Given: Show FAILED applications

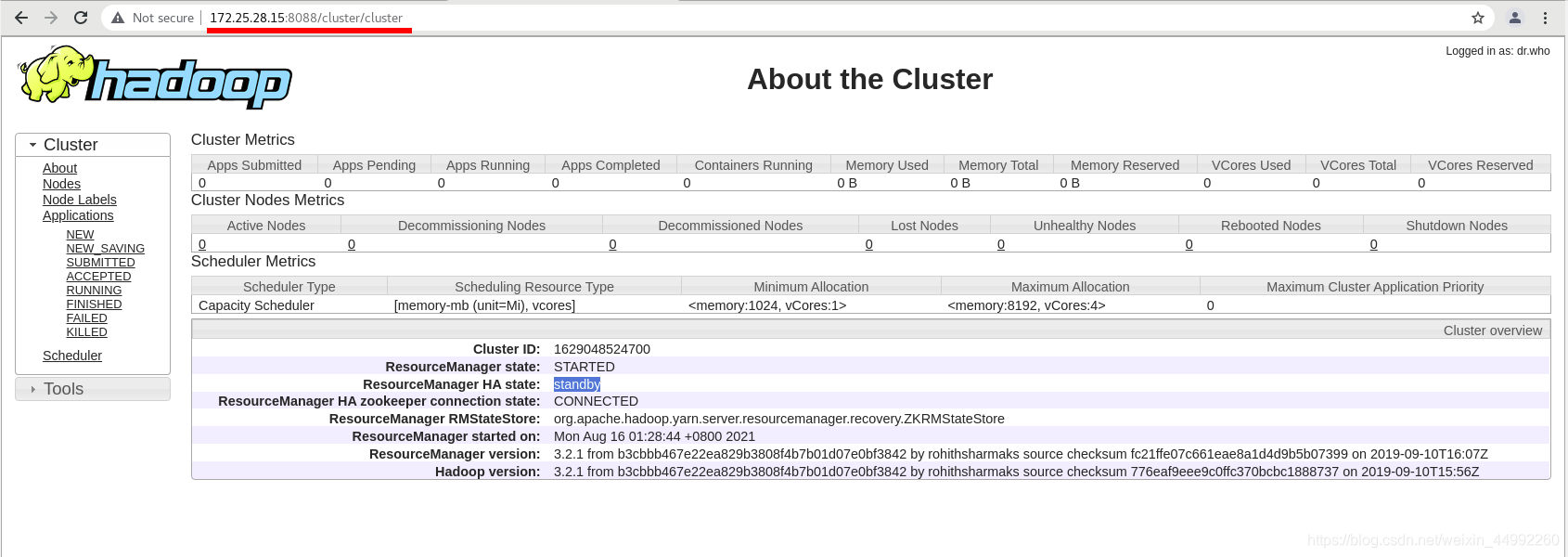Looking at the screenshot, I should pos(86,318).
